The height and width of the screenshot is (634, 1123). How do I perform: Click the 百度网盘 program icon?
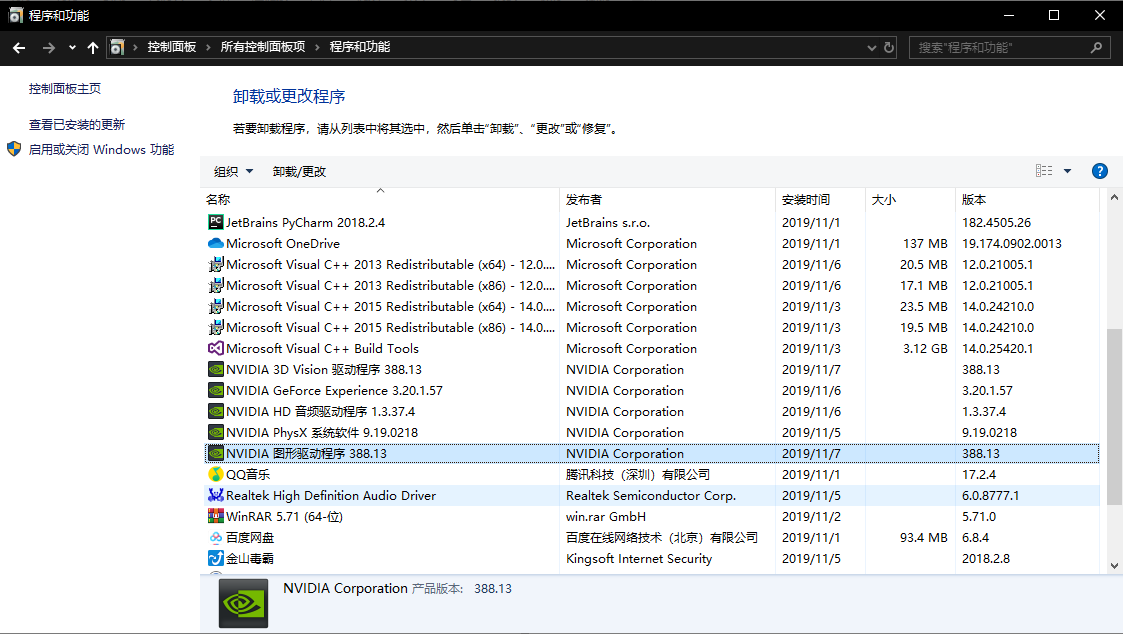(216, 537)
